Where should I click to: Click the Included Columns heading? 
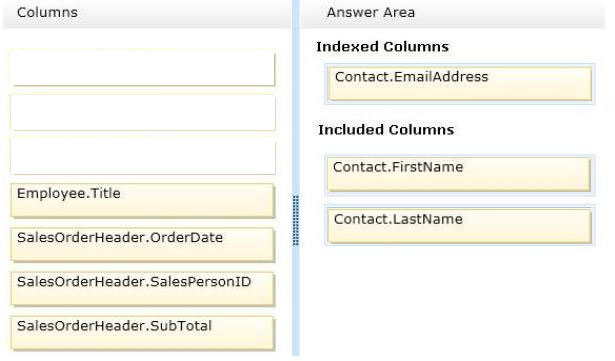pos(386,130)
